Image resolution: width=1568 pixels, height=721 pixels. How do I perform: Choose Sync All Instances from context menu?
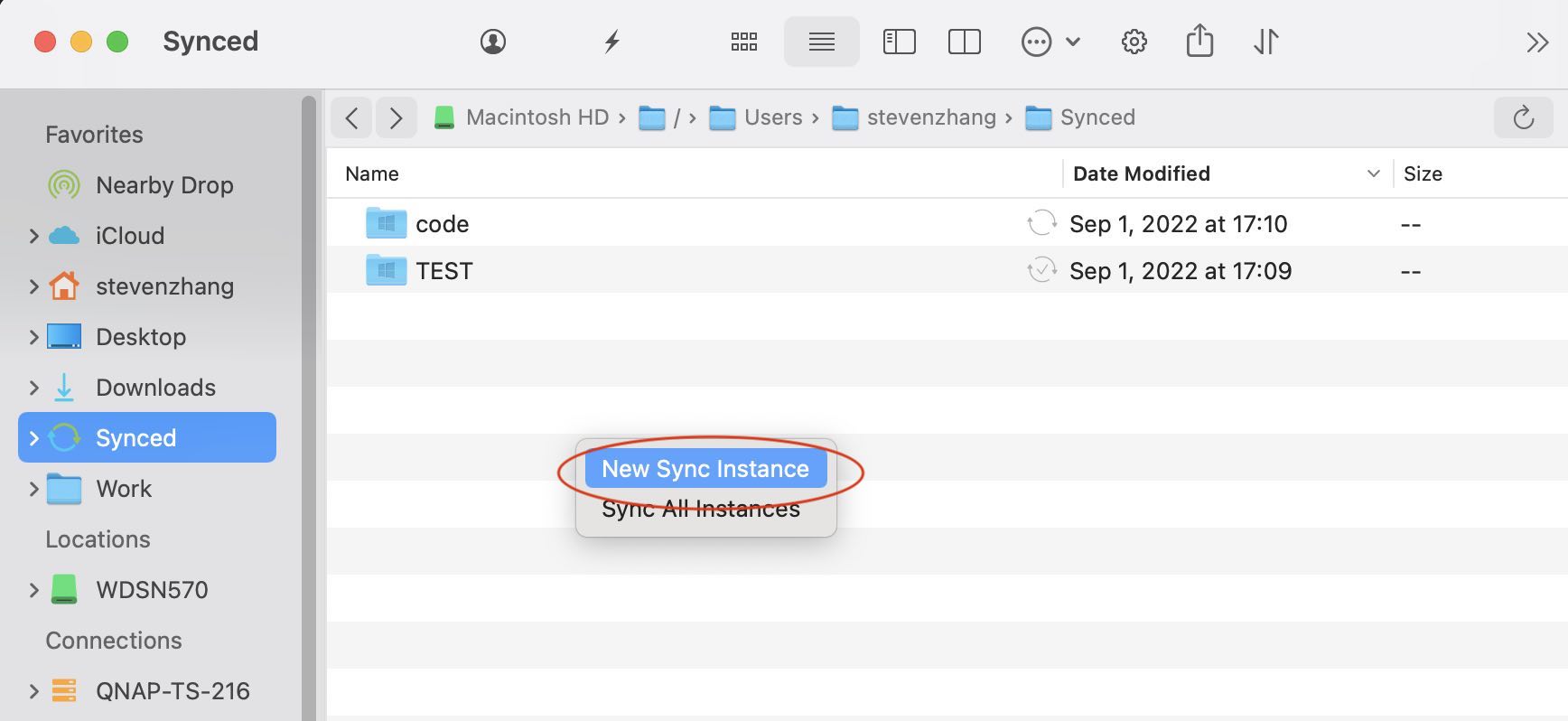tap(701, 509)
